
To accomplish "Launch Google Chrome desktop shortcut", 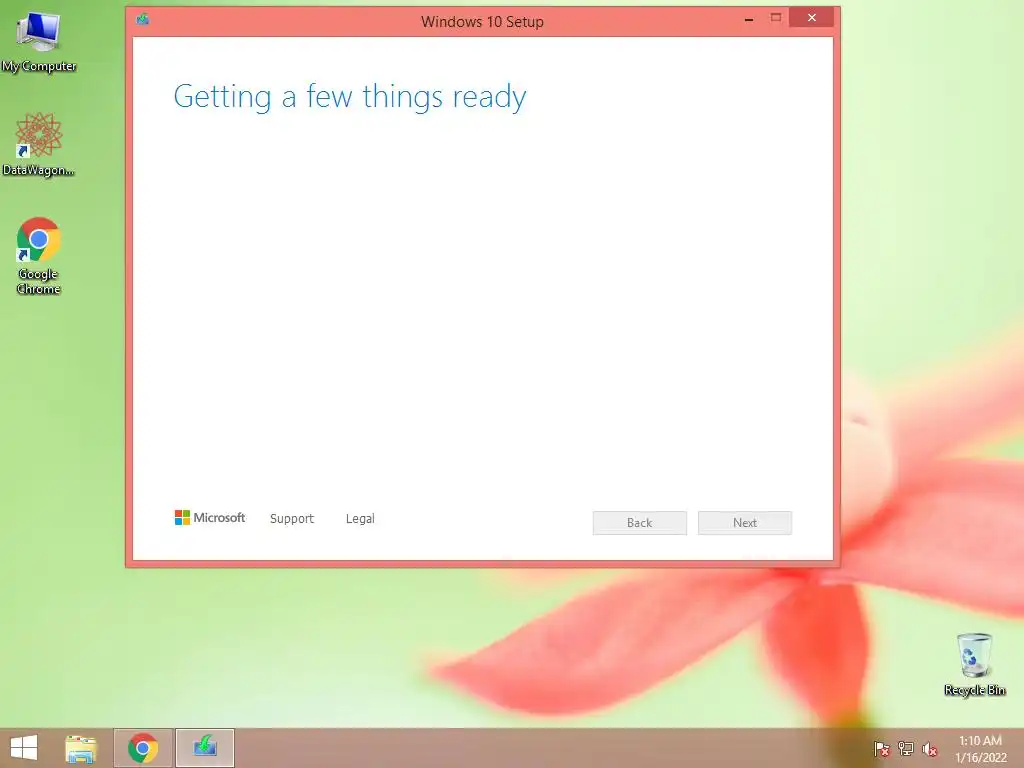I will (x=39, y=255).
